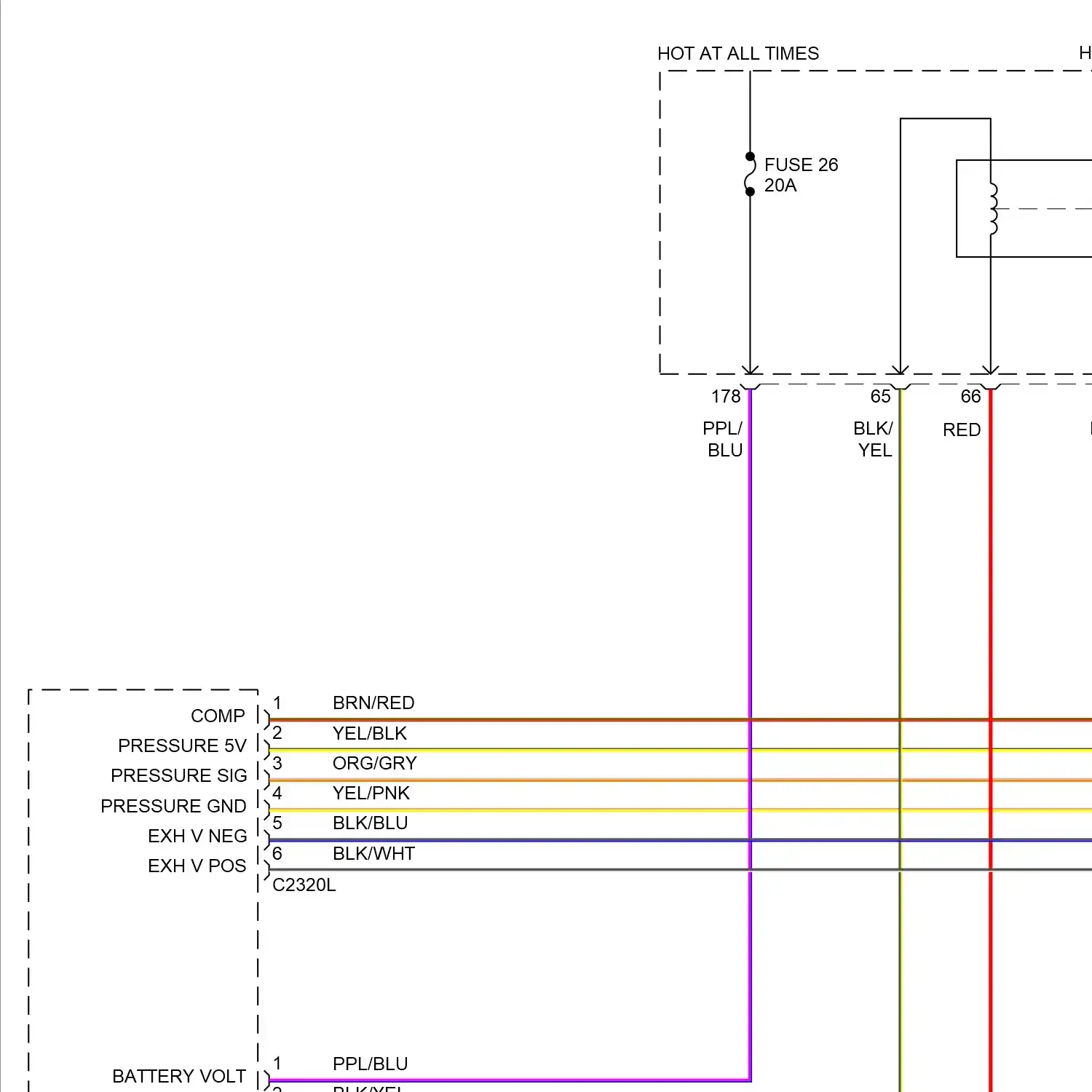Click connector pin 1 beside PPL/BLU

point(277,1064)
